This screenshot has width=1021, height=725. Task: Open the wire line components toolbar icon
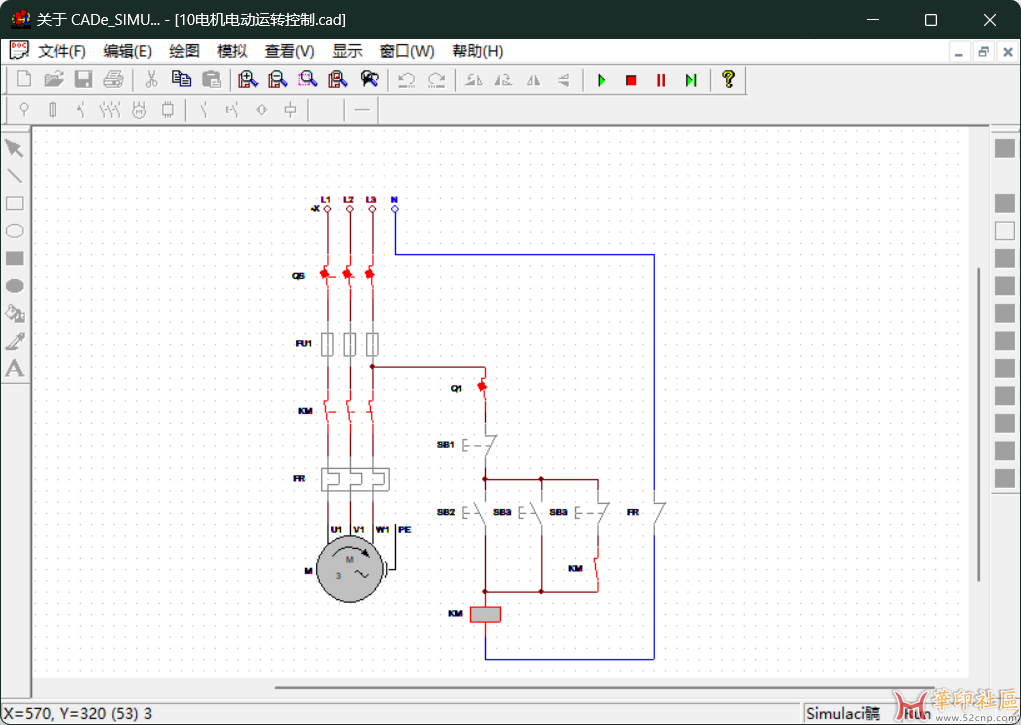pyautogui.click(x=362, y=109)
